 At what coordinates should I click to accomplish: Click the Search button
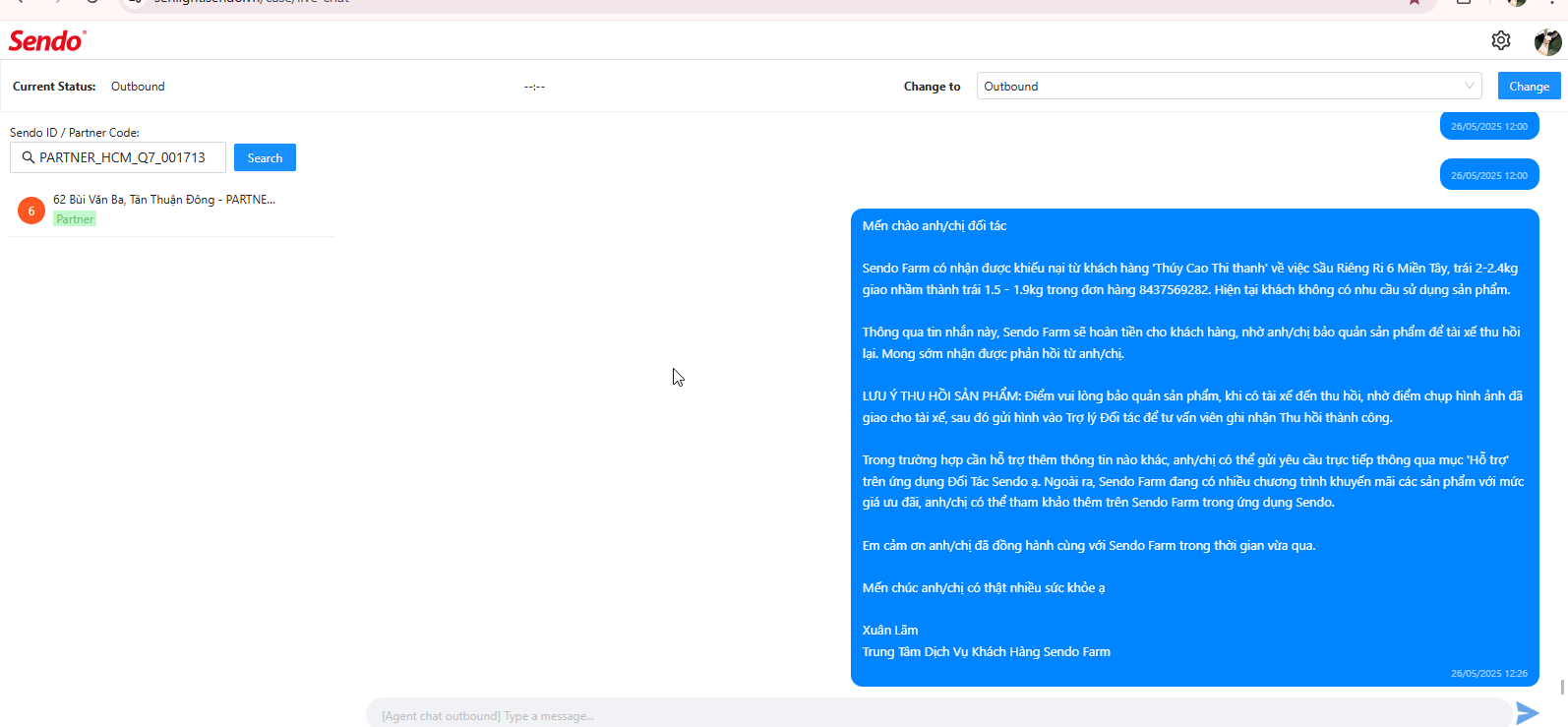coord(265,157)
